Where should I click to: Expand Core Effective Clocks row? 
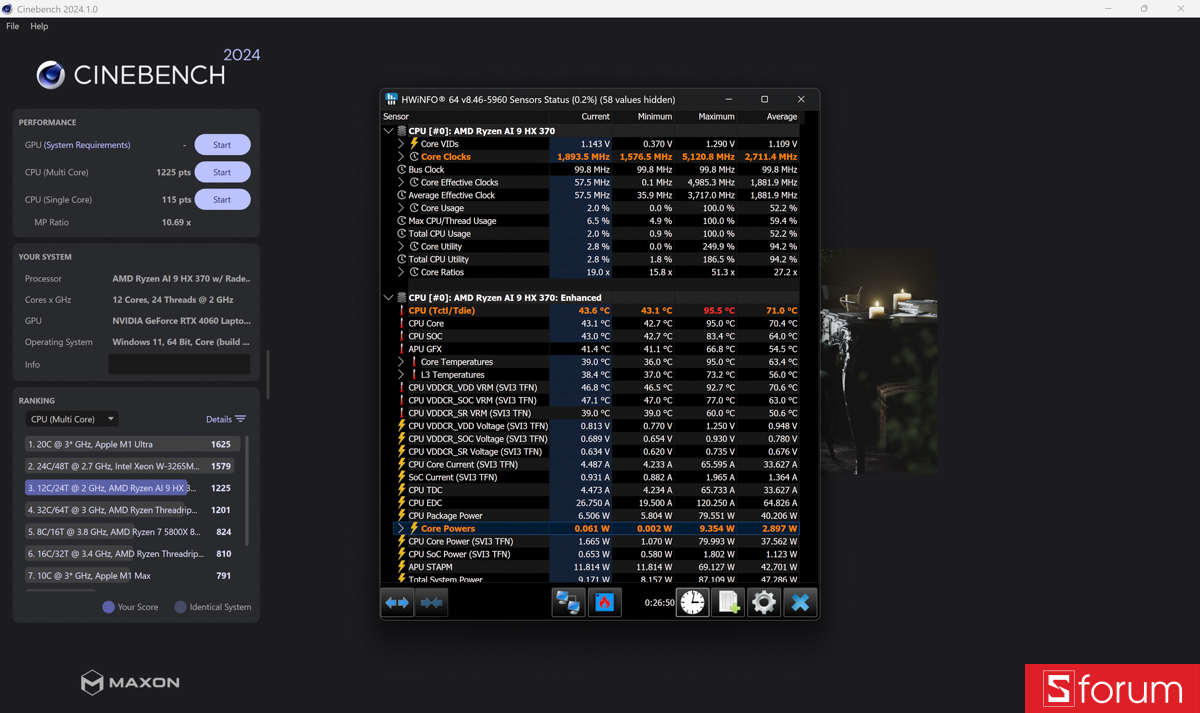pos(401,183)
